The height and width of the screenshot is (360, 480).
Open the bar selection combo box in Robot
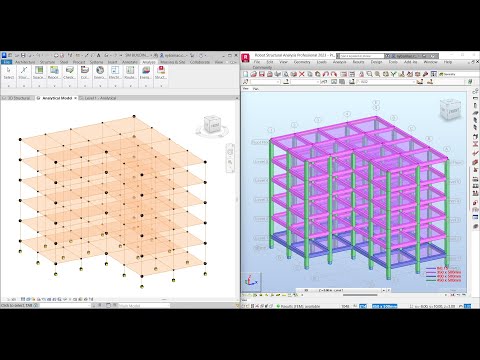pyautogui.click(x=305, y=82)
